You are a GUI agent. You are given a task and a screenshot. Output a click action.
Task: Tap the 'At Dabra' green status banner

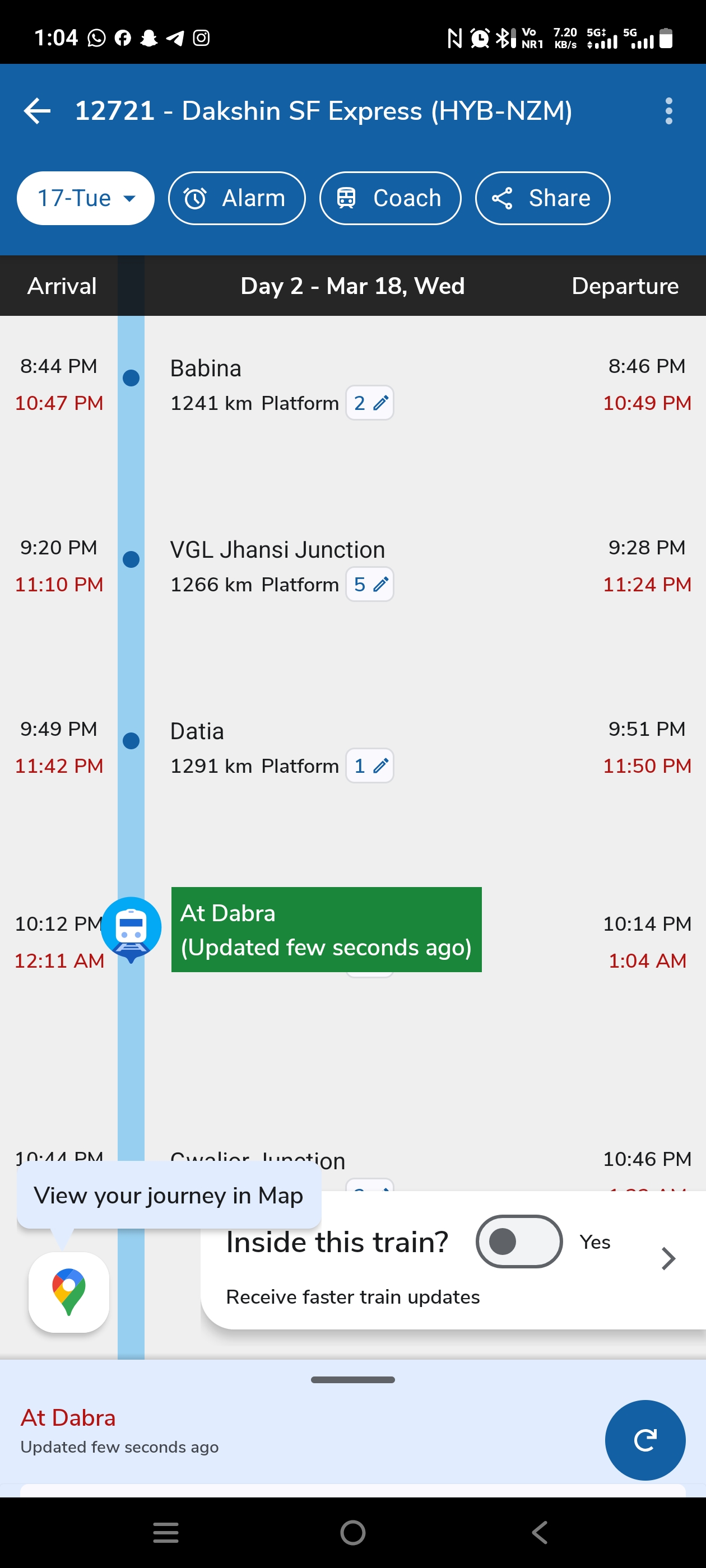[326, 930]
